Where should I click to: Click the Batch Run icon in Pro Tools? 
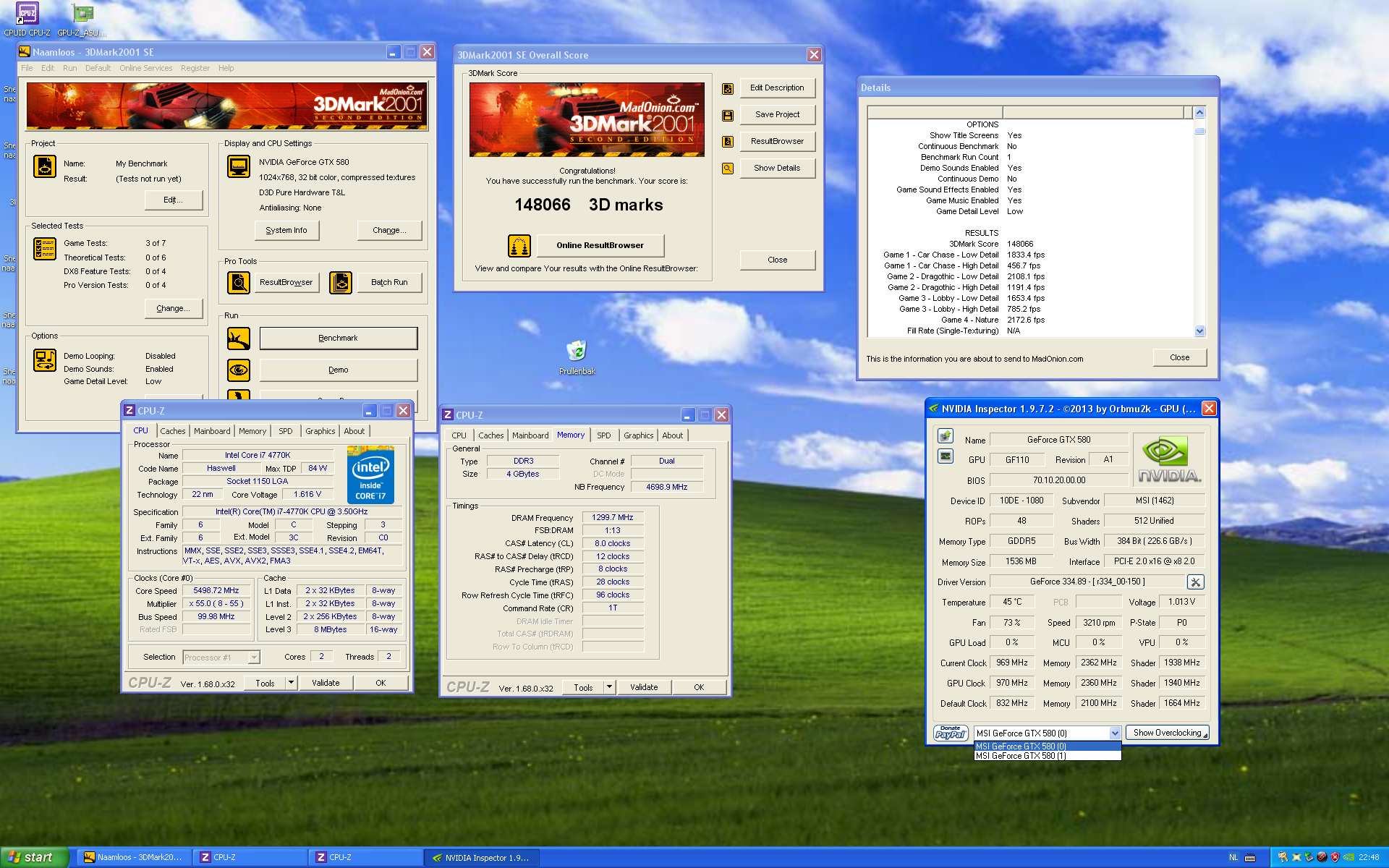point(341,282)
